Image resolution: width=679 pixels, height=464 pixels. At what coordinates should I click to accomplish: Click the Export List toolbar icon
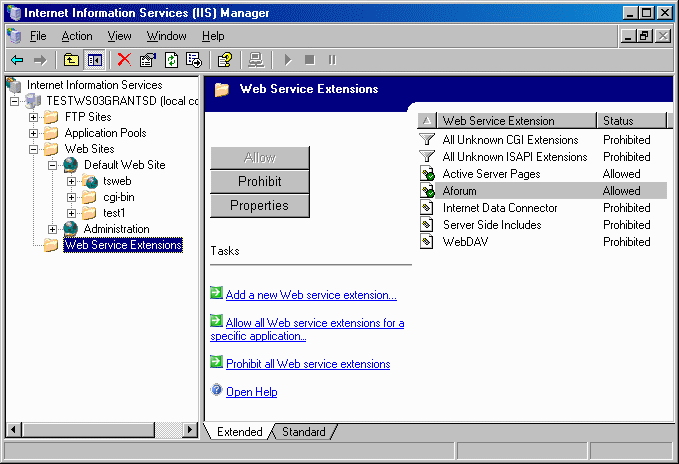[194, 60]
